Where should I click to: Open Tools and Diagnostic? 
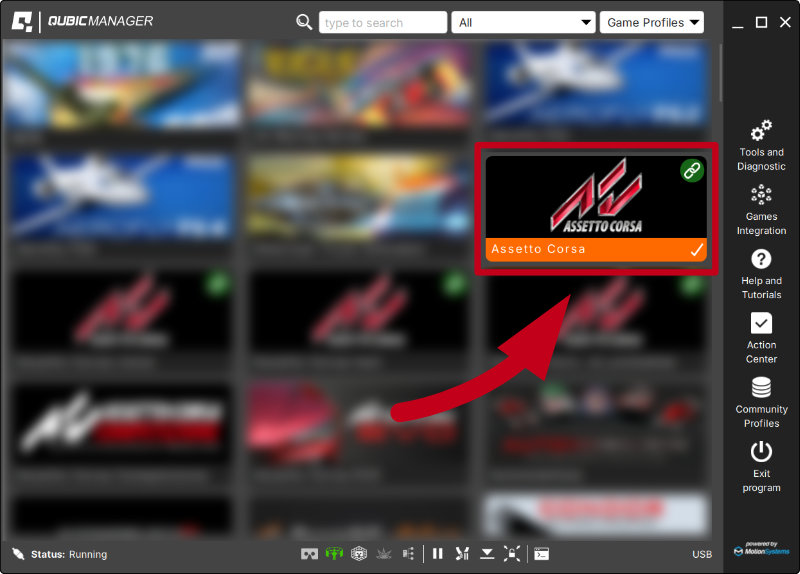click(x=761, y=145)
